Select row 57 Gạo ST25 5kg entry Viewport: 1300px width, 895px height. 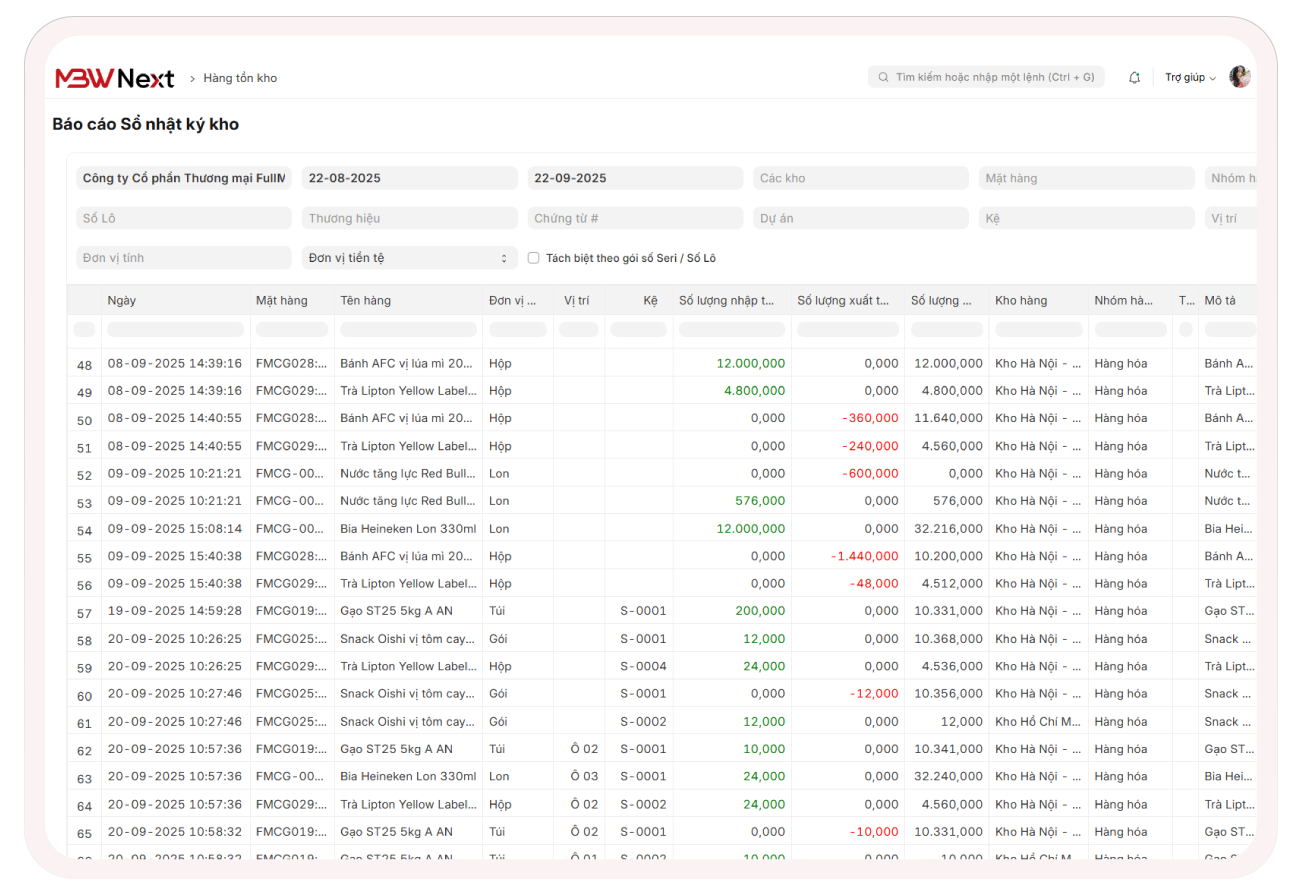click(396, 611)
